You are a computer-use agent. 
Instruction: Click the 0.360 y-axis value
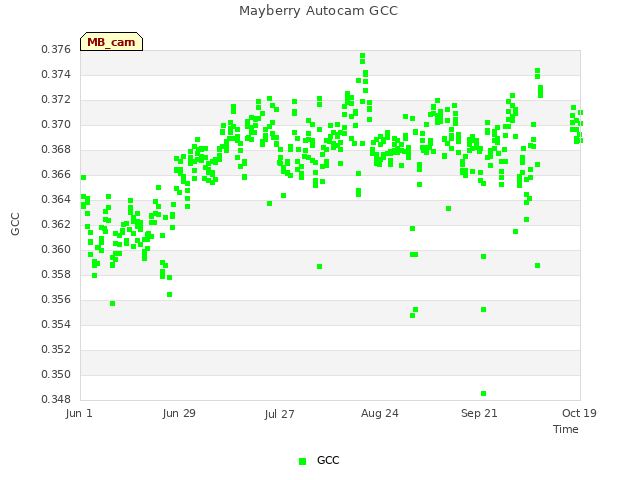56,249
